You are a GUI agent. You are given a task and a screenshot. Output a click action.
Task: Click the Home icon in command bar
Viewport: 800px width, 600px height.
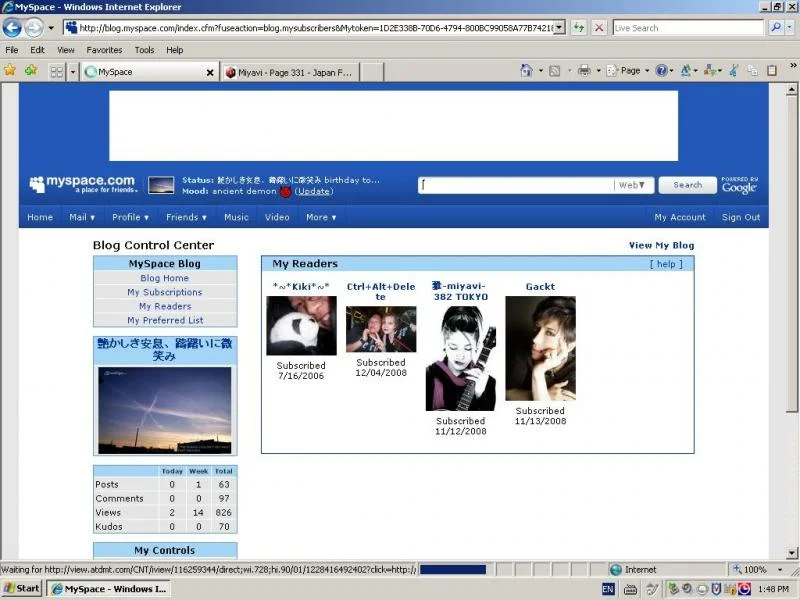[x=526, y=71]
